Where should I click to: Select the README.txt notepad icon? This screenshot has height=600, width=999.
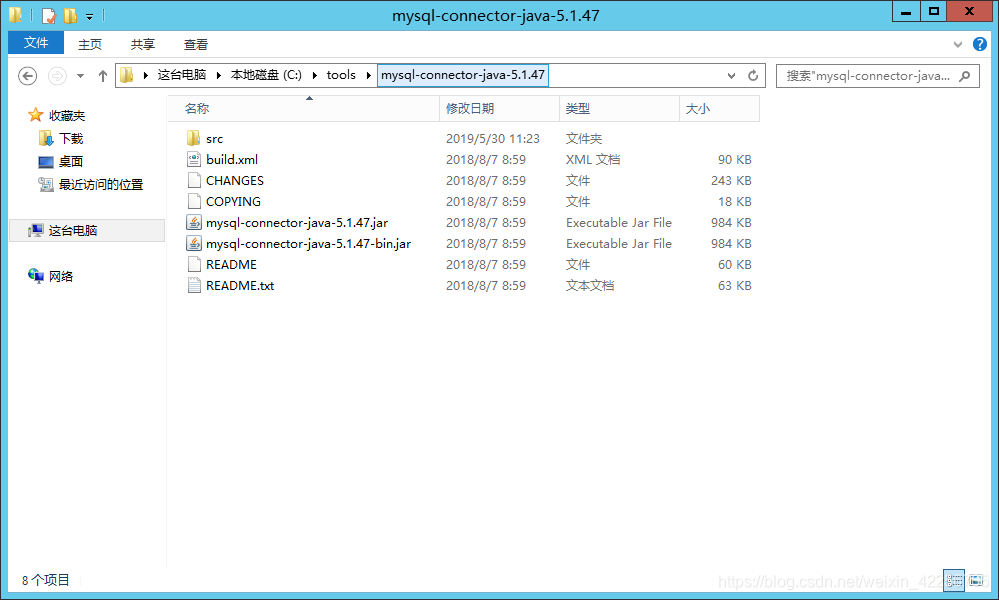194,285
